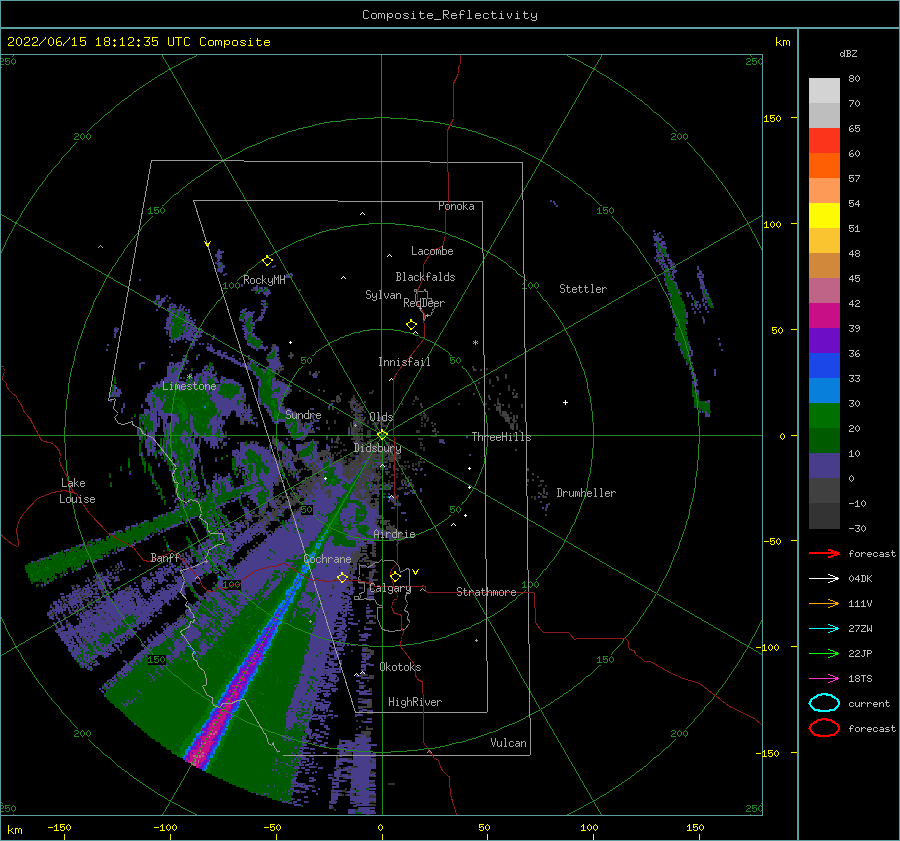Click the Blackfalds town label
Screen dimensions: 900x841
click(425, 277)
